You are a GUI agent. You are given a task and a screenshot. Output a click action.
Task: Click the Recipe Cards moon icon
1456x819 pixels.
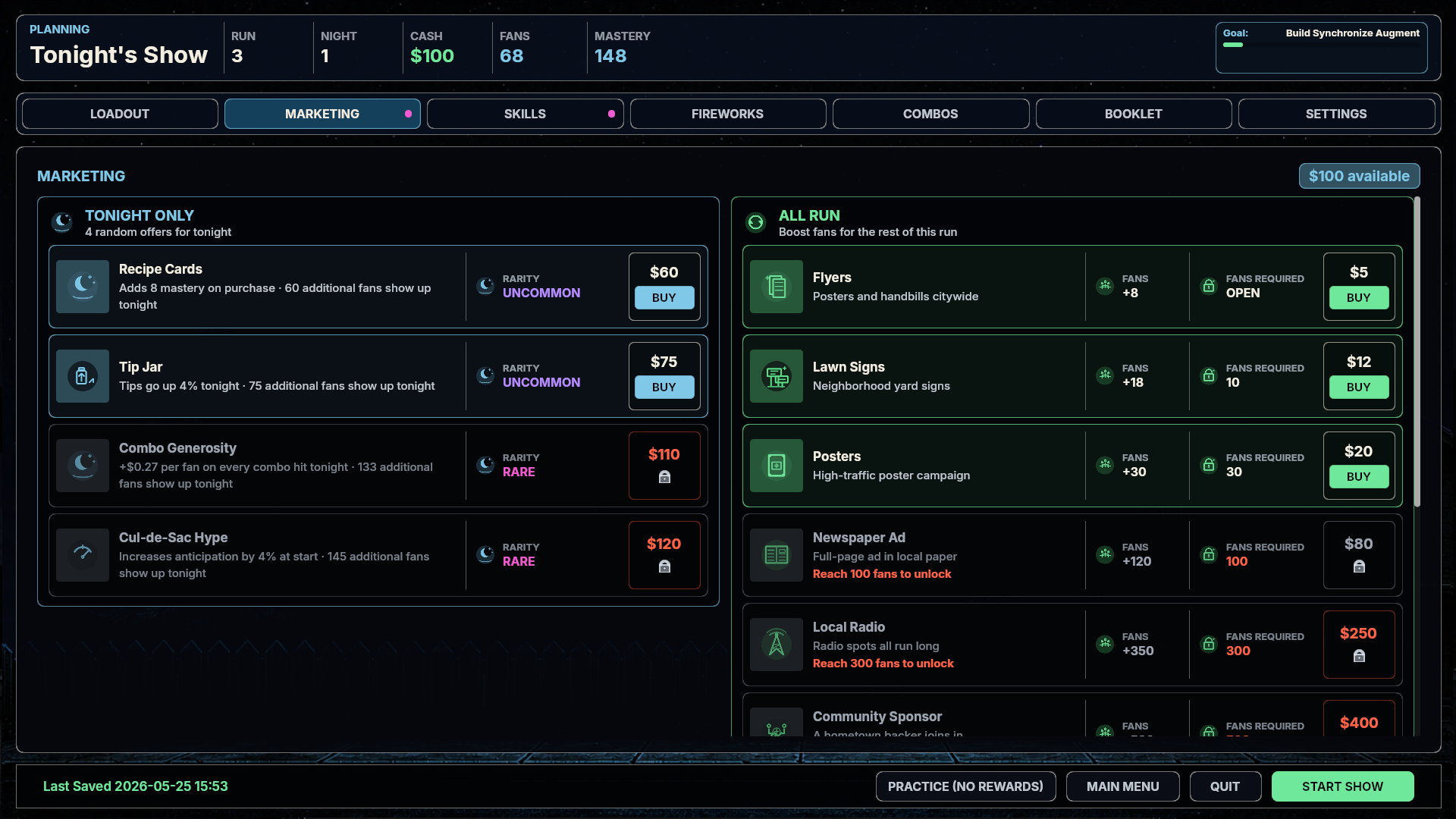(x=83, y=287)
